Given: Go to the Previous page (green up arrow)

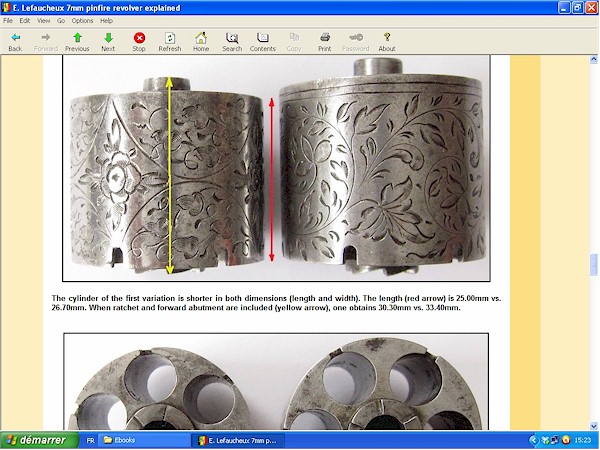Looking at the screenshot, I should [77, 38].
